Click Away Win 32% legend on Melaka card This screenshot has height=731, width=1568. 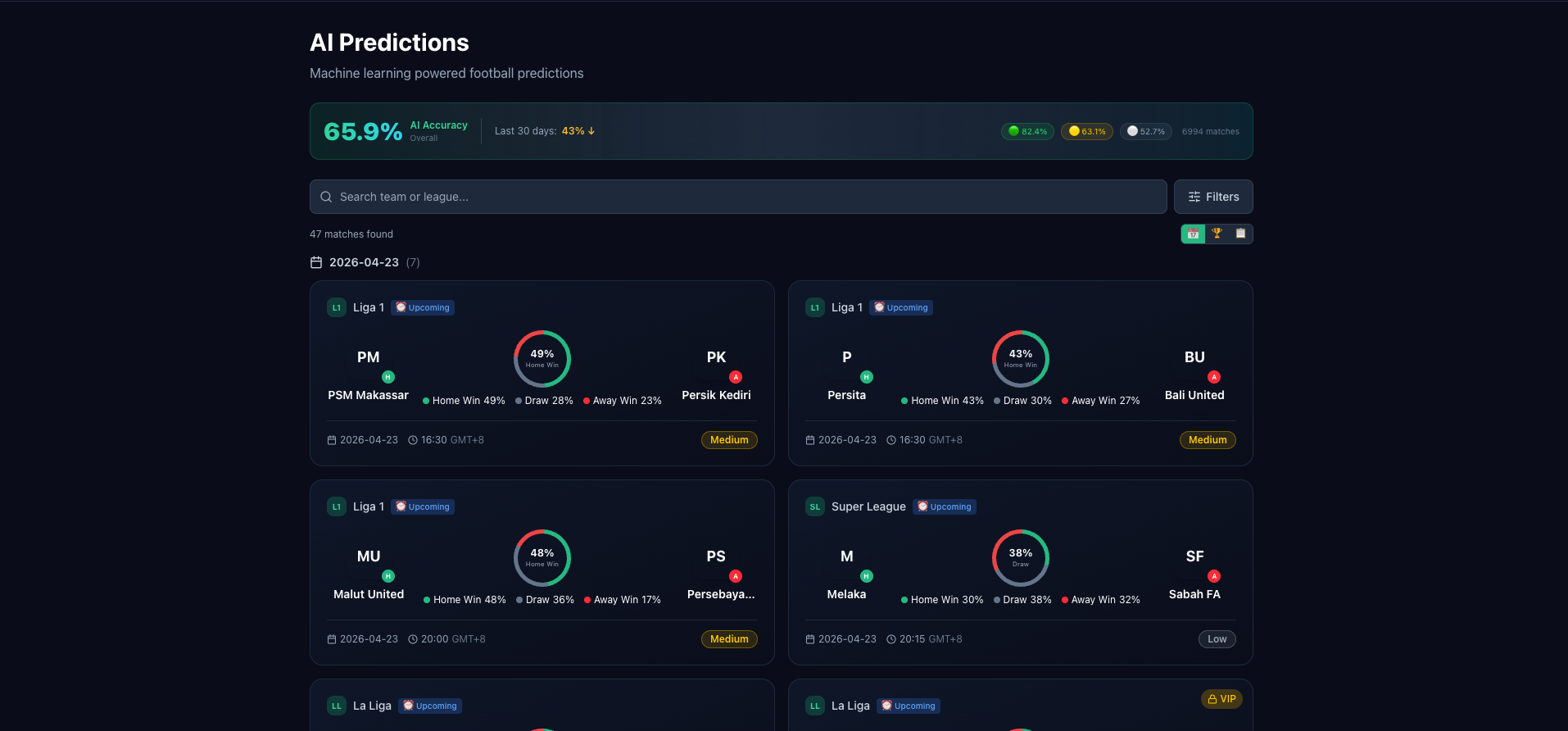tap(1101, 600)
